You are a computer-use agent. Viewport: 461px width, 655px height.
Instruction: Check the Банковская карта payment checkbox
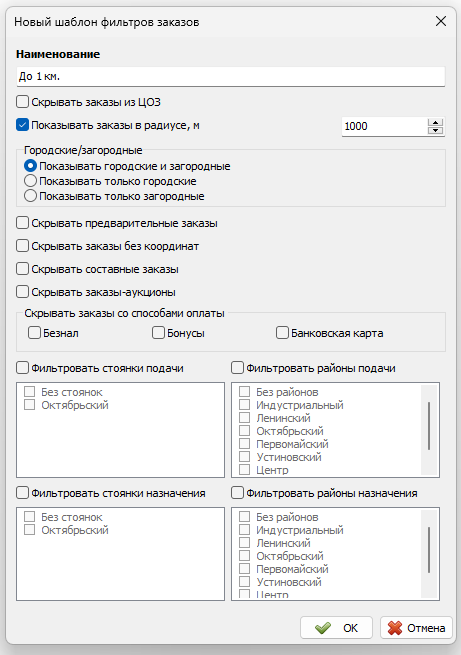point(282,333)
